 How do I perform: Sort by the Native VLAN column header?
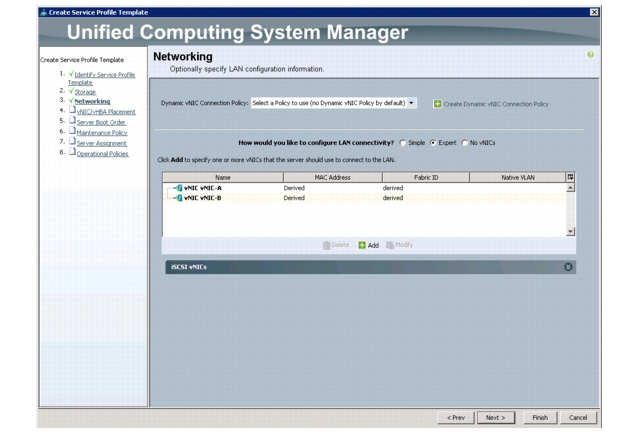518,177
